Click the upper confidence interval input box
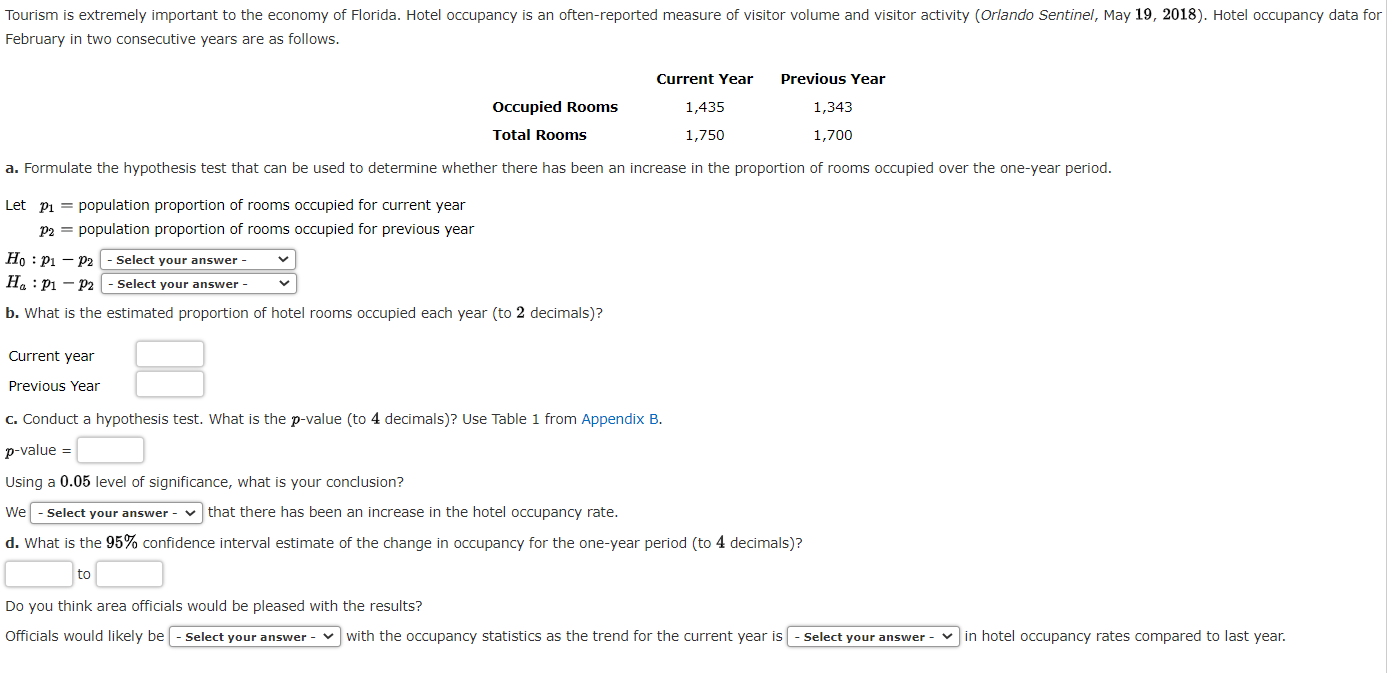 click(130, 573)
